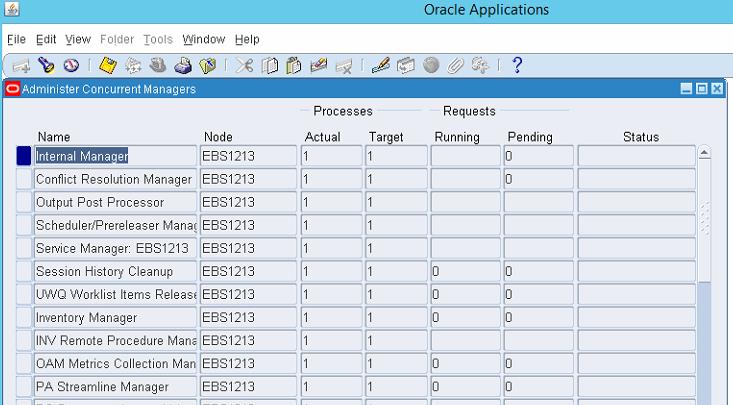Image resolution: width=733 pixels, height=405 pixels.
Task: Click the Internal Manager name field
Action: [115, 156]
